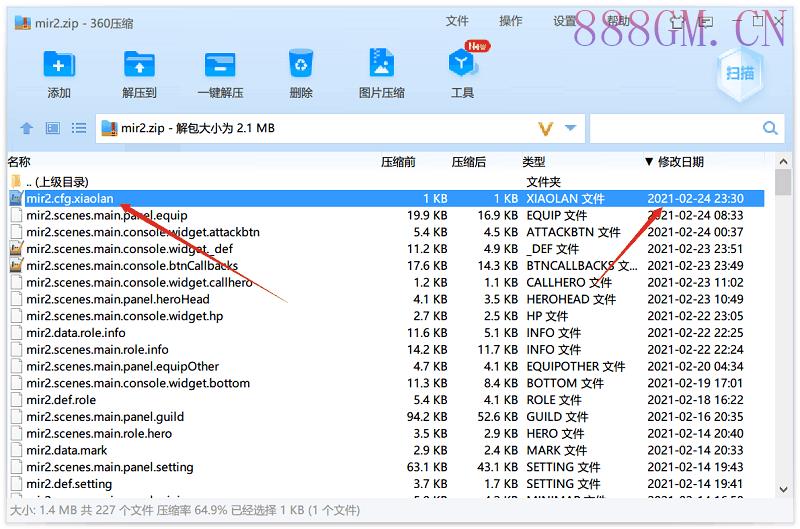Viewport: 800px width, 529px height.
Task: Click the 解压到 (Extract to) icon
Action: point(139,64)
